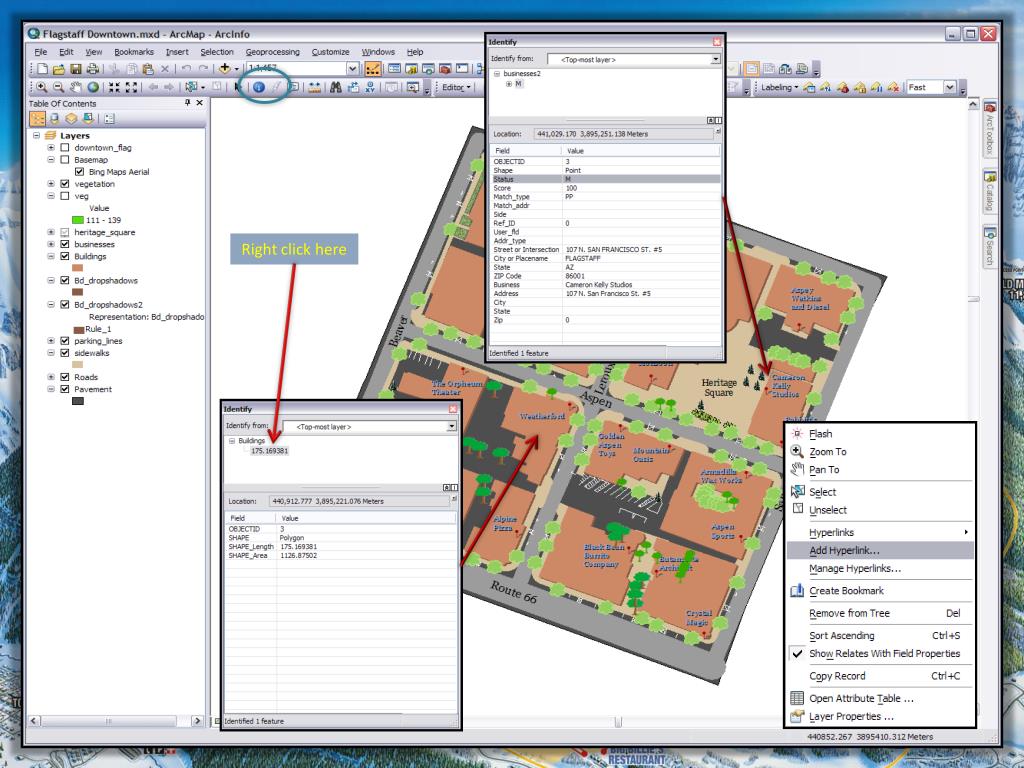Toggle the vegetation layer checkbox
This screenshot has width=1024, height=768.
65,184
